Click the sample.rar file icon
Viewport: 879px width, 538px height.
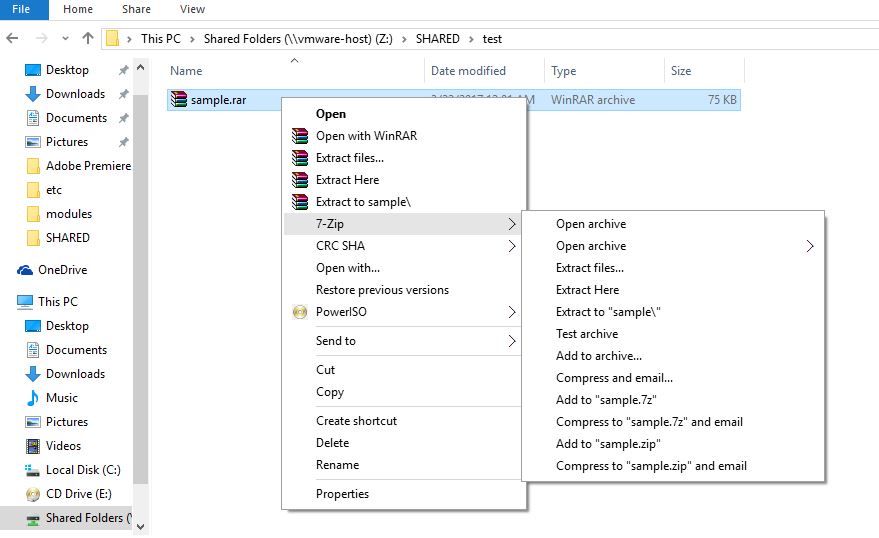[179, 100]
